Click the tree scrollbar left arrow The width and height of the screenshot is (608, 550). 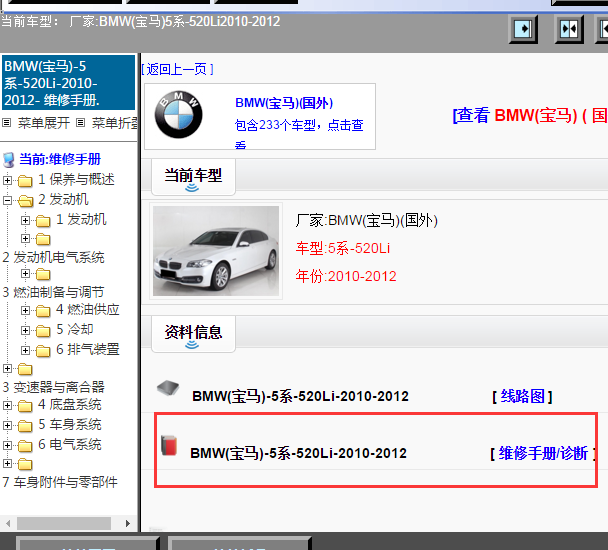(8, 524)
